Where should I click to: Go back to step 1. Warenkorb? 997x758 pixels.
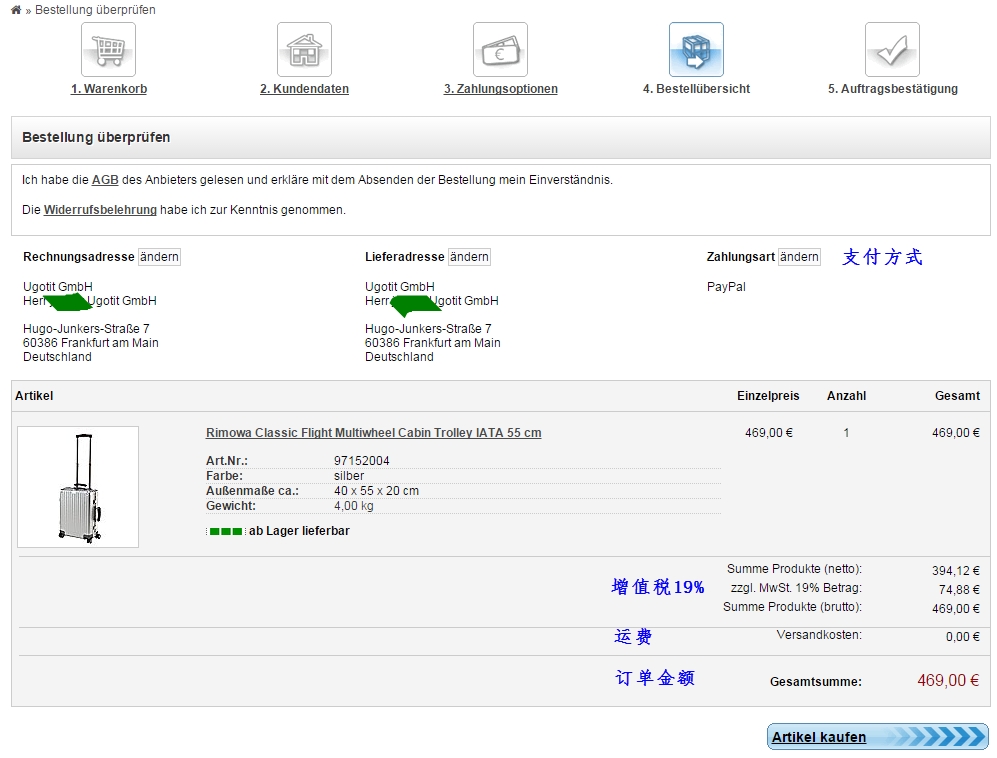[x=109, y=89]
